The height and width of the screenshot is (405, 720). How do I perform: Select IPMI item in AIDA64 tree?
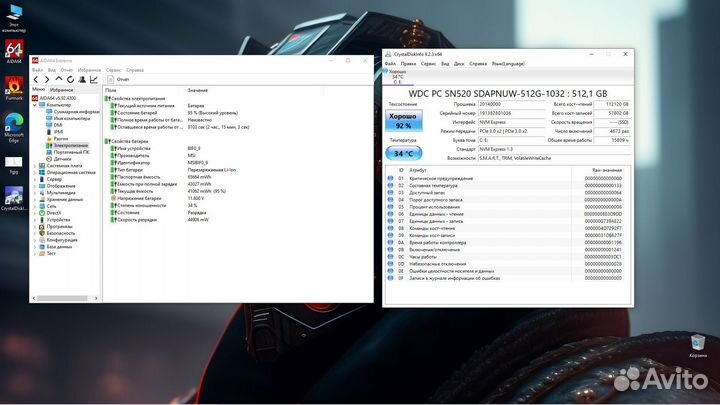pos(55,132)
